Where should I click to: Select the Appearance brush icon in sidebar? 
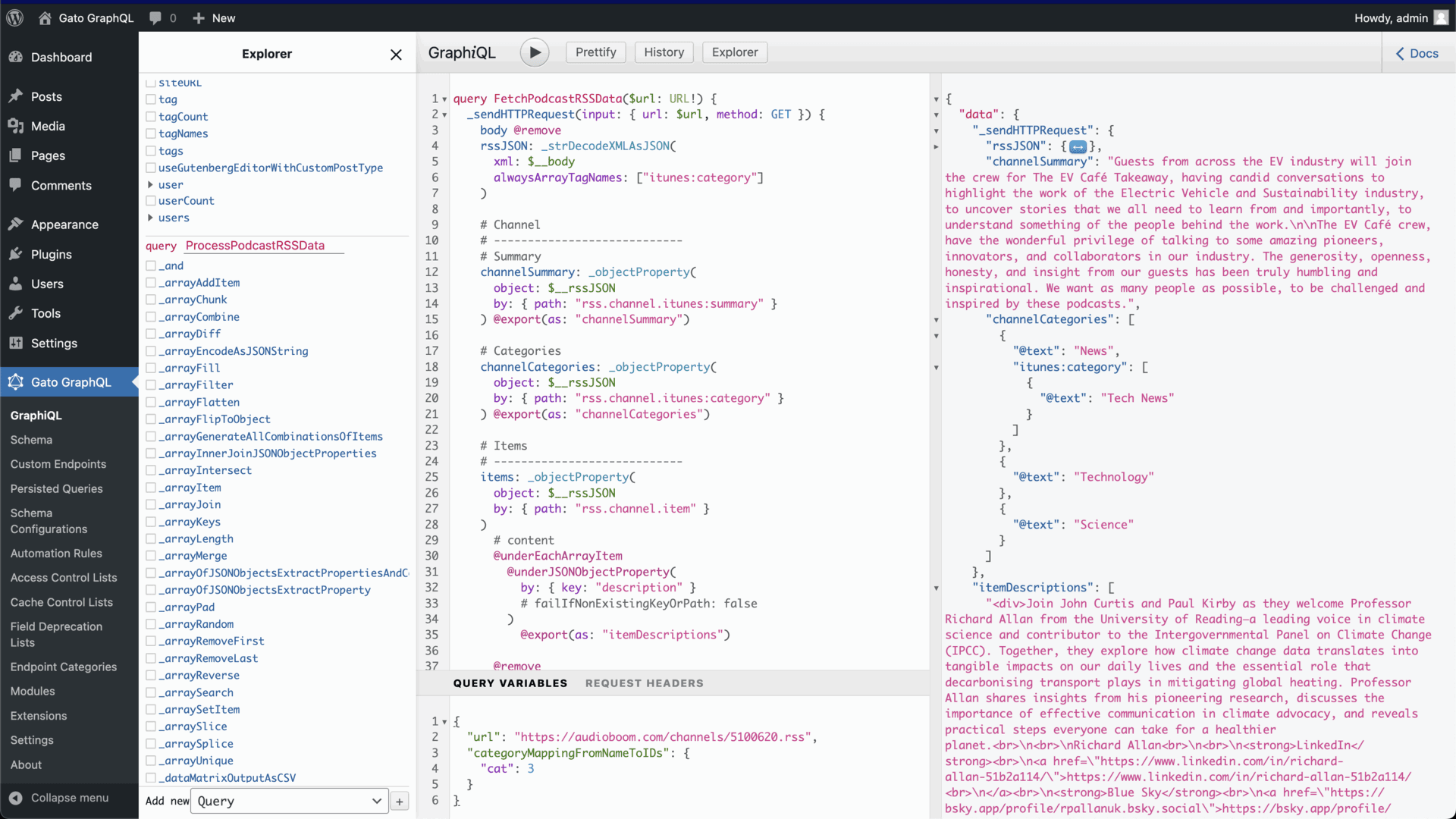[x=16, y=224]
